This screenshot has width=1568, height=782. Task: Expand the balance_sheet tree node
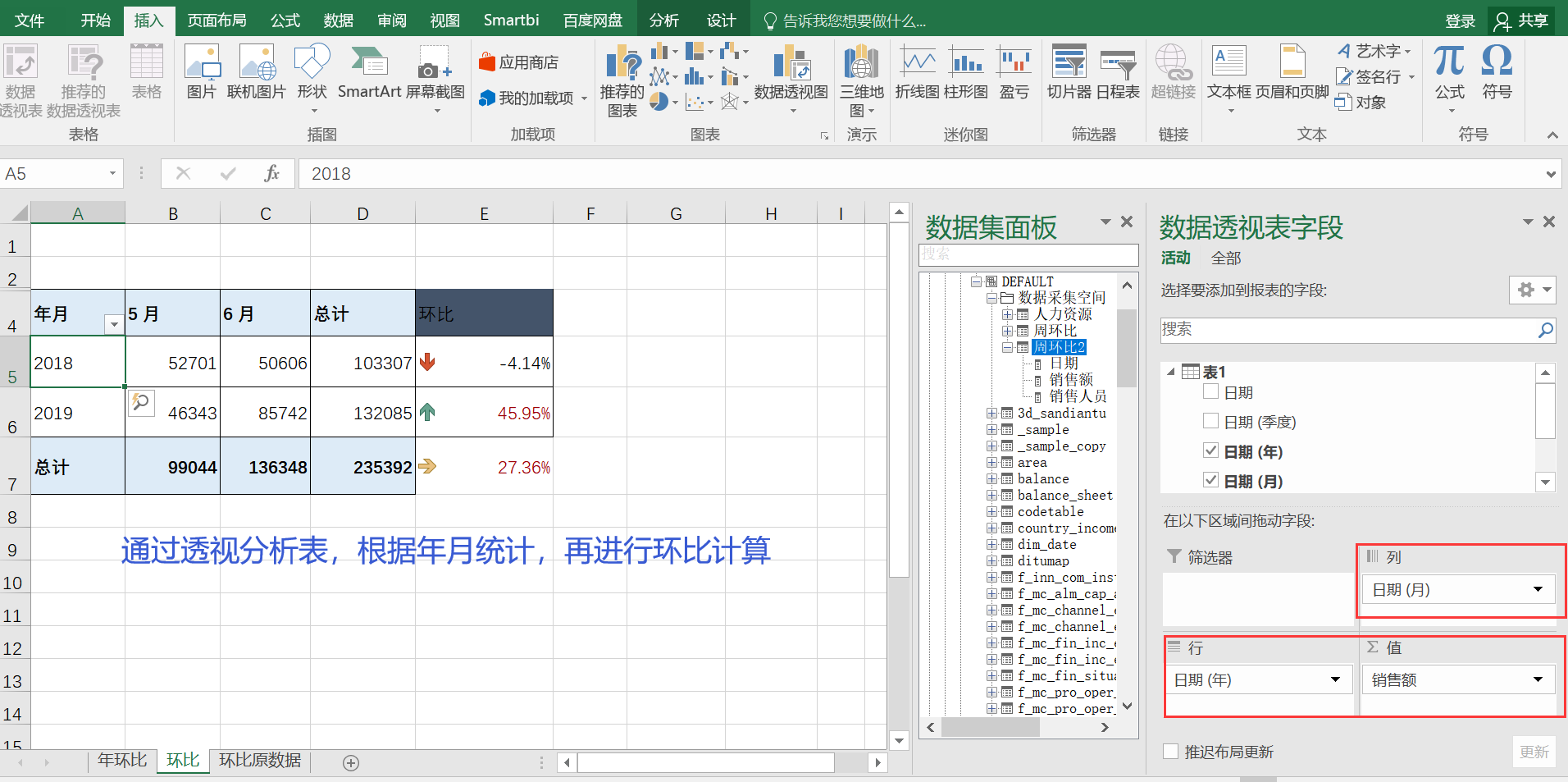coord(991,495)
